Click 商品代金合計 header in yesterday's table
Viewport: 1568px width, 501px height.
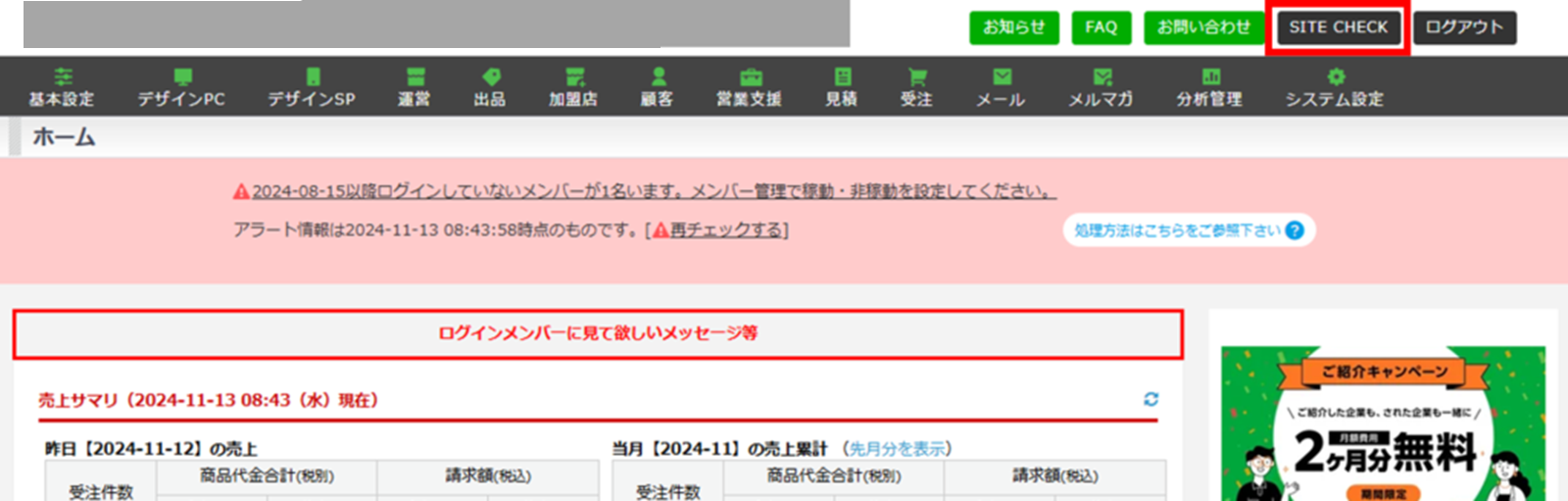[267, 476]
